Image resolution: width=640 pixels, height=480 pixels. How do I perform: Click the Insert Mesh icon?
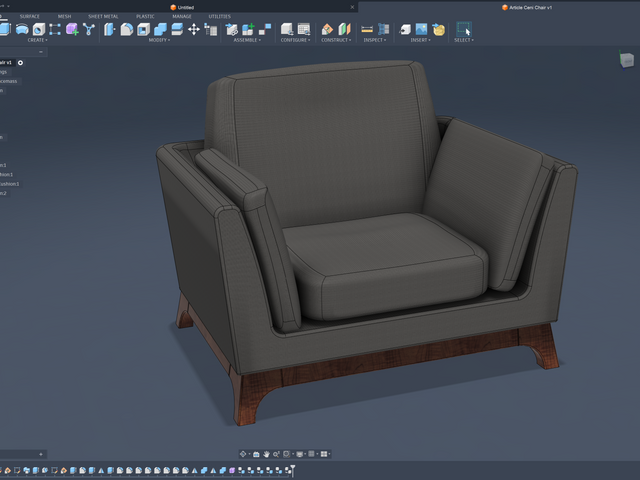(x=439, y=29)
